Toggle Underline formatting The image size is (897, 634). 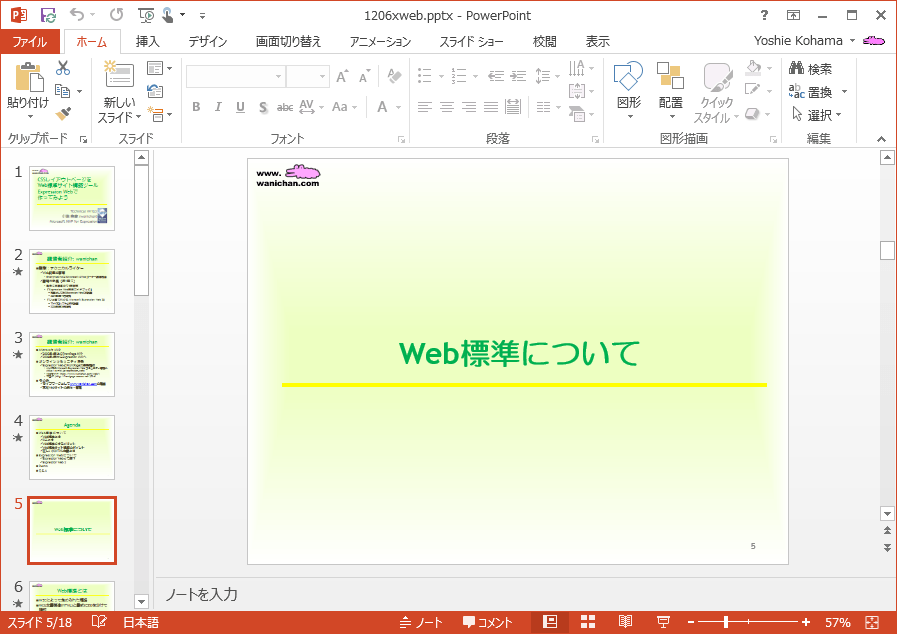point(240,107)
